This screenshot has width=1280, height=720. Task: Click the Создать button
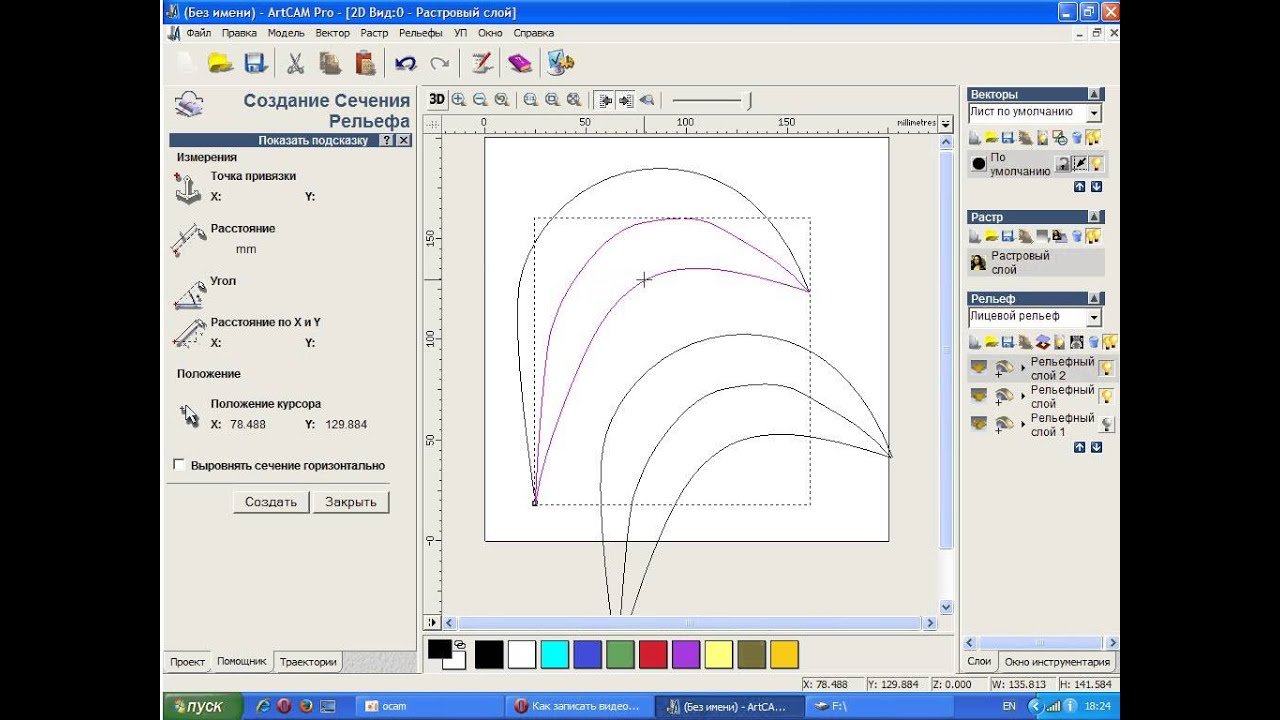coord(271,502)
